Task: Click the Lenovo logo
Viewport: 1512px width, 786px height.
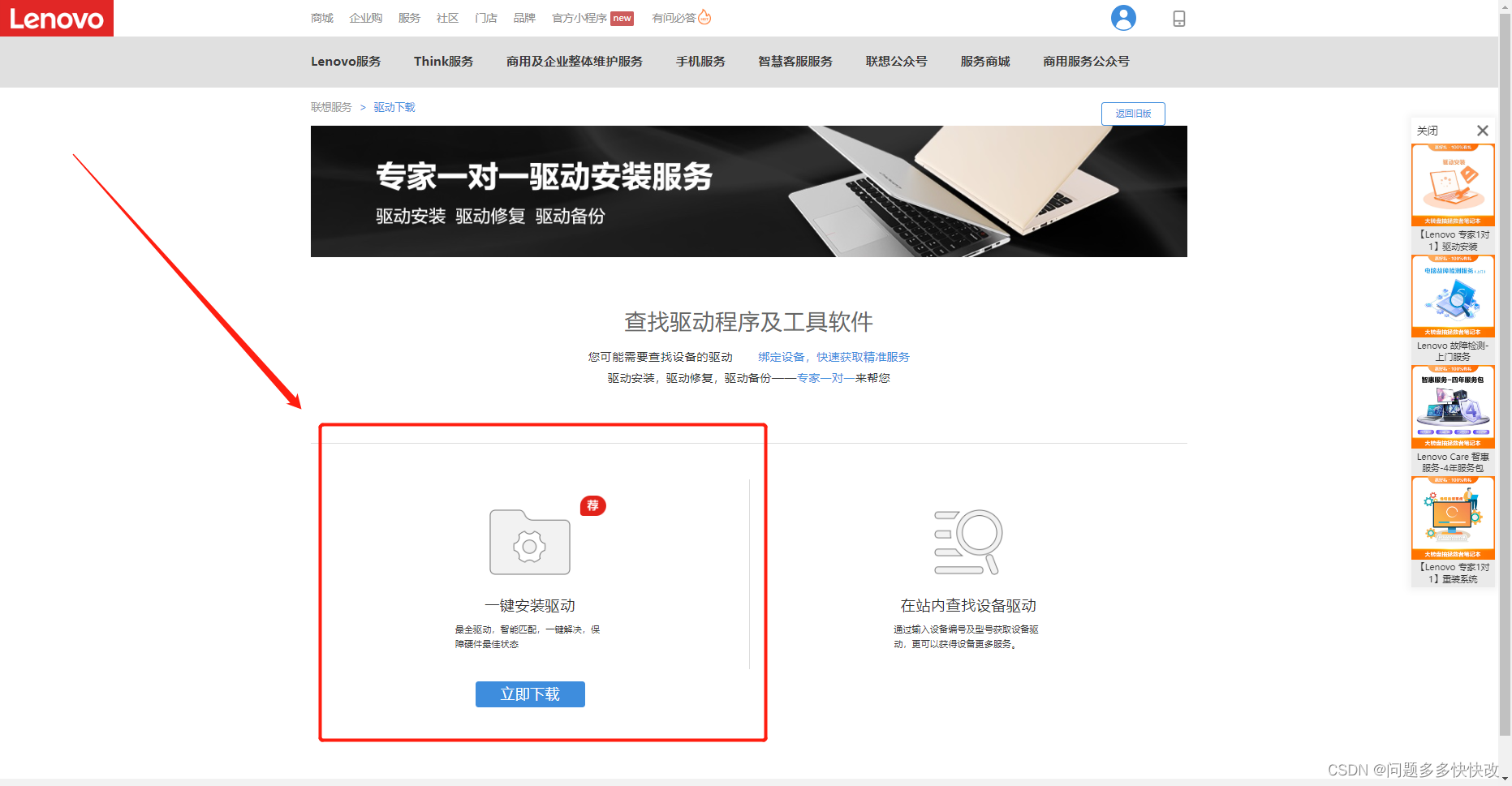Action: pos(57,18)
